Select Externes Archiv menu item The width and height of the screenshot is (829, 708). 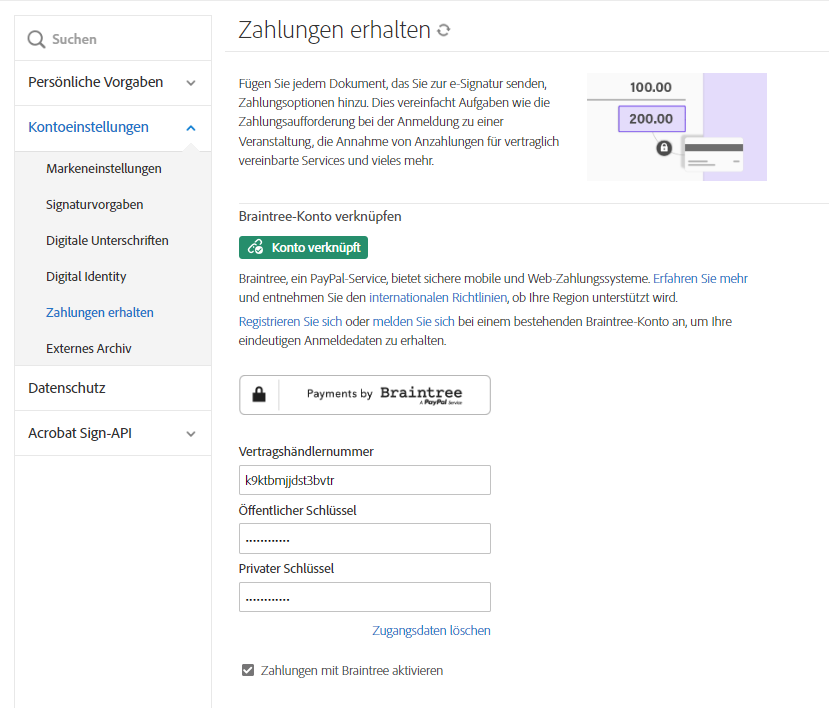tap(89, 349)
